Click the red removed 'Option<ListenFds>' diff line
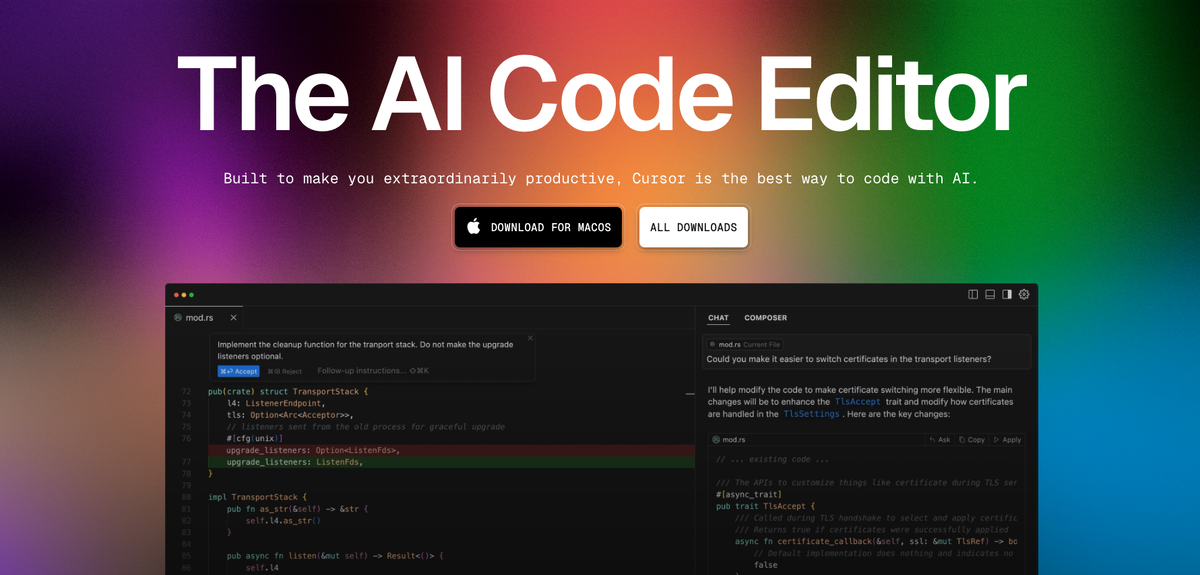 pos(450,450)
